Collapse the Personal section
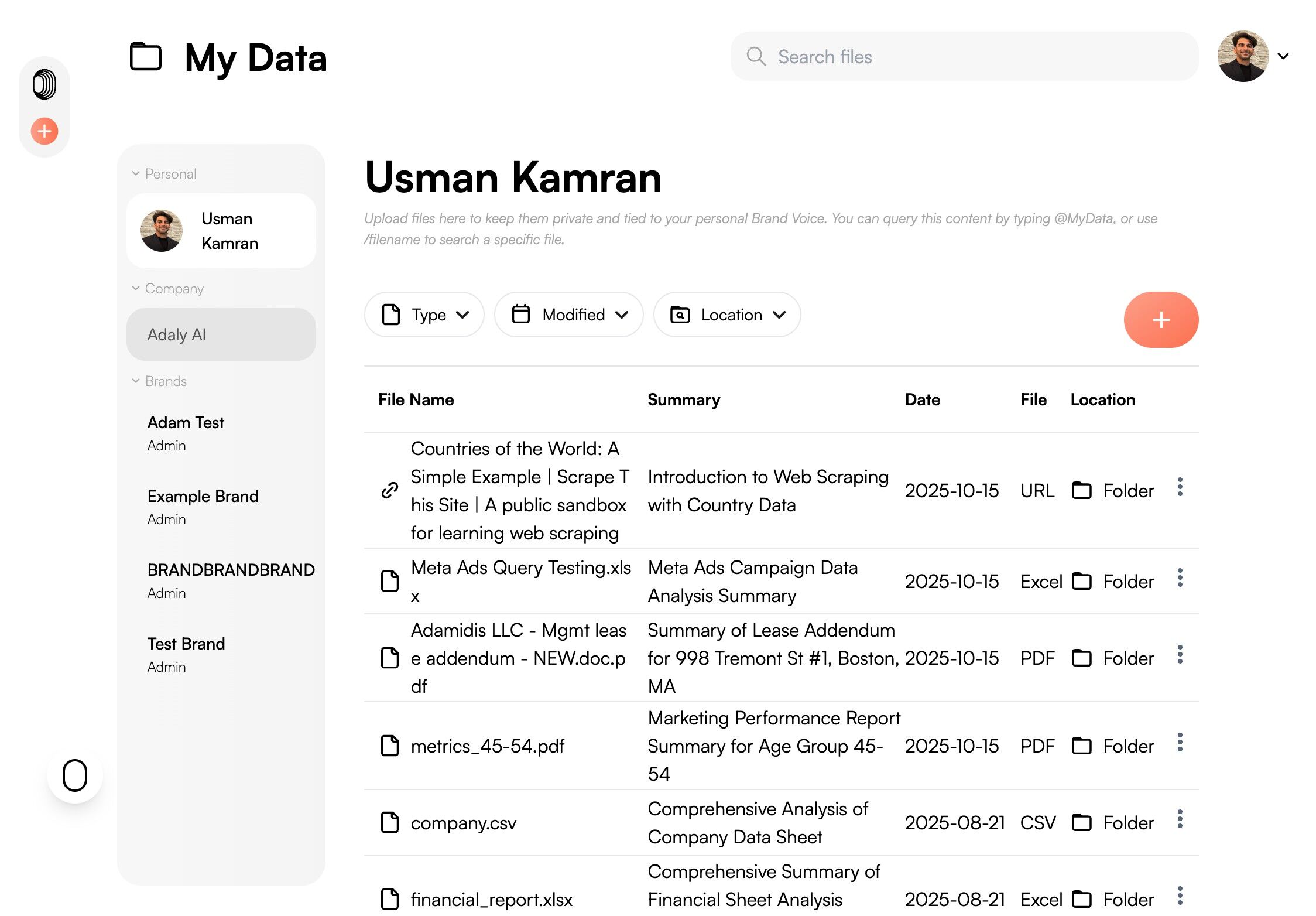Screen dimensions: 1316x916 tap(136, 173)
